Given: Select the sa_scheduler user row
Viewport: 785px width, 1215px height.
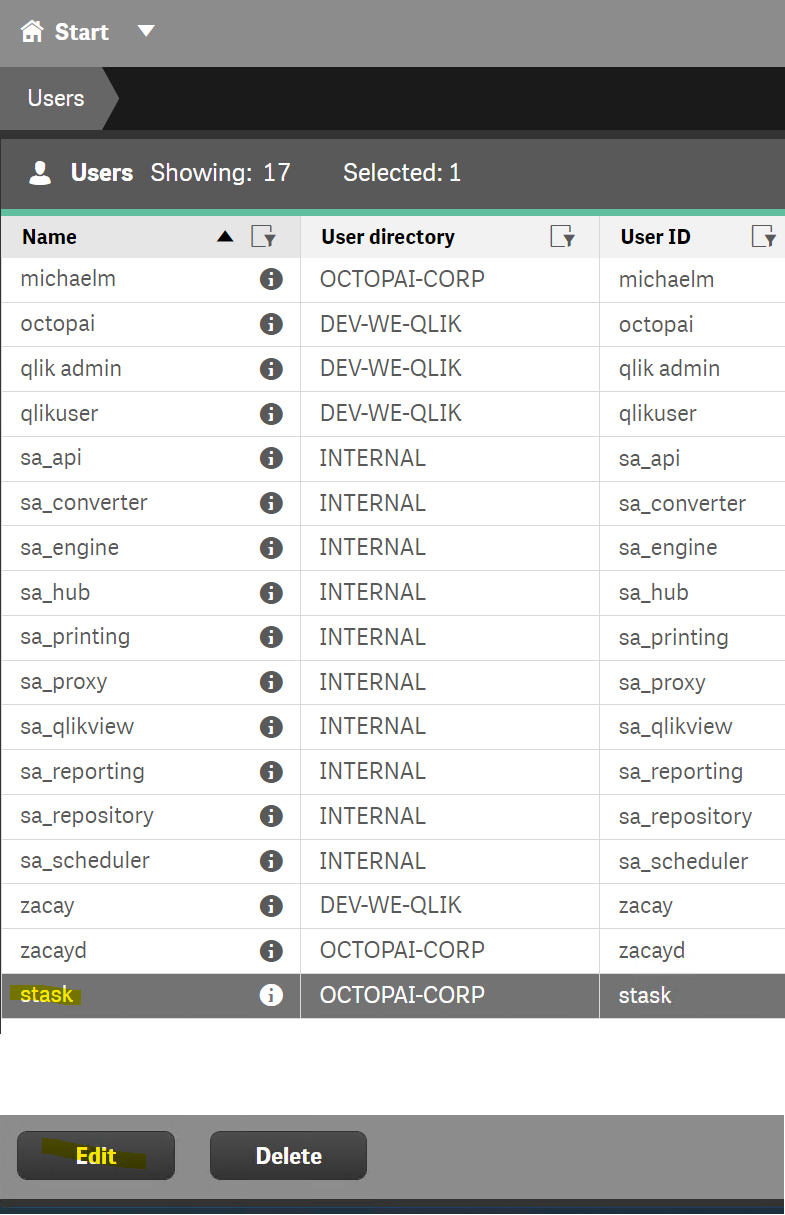Looking at the screenshot, I should tap(84, 861).
